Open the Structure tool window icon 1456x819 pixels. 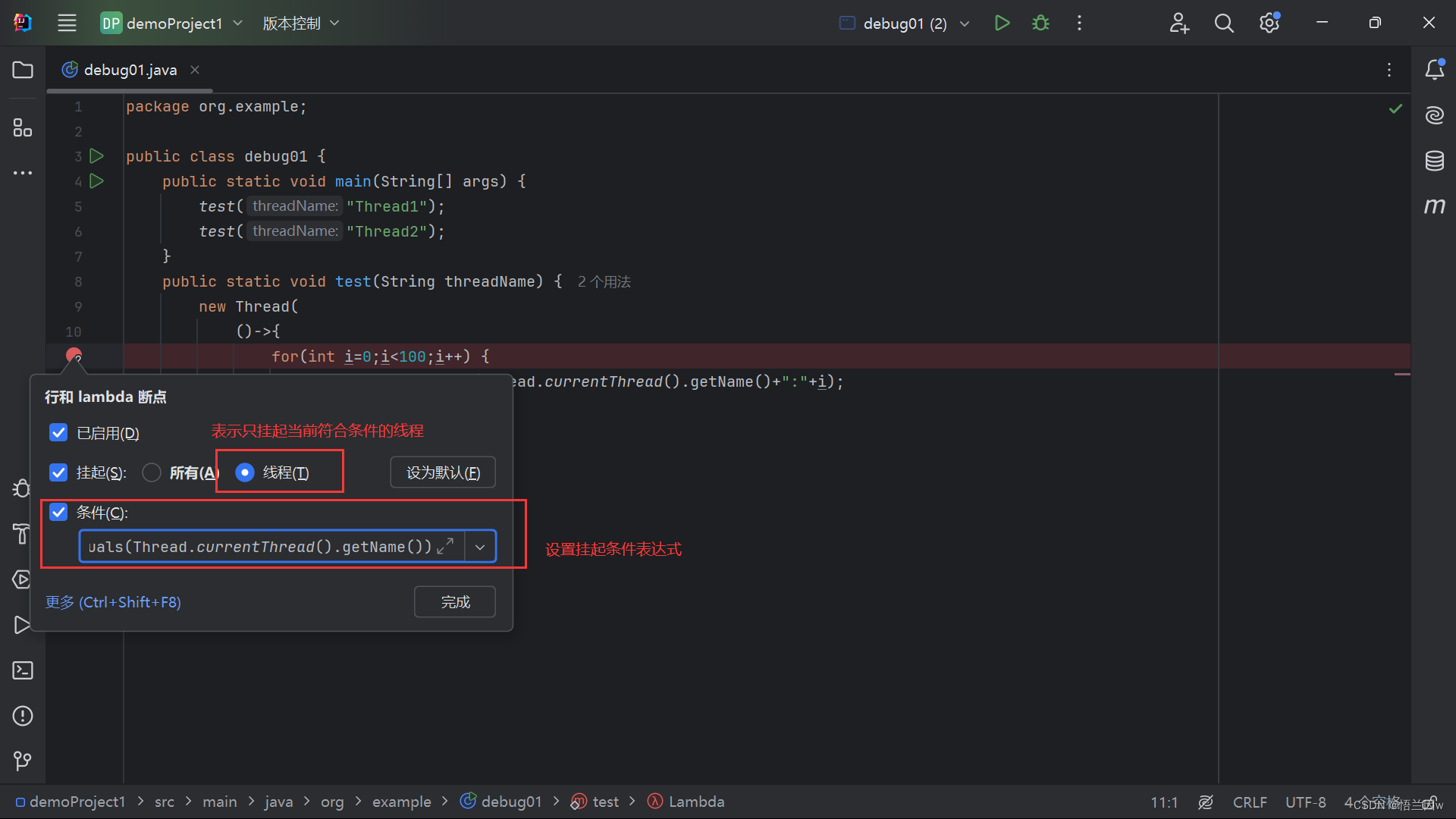click(x=23, y=127)
